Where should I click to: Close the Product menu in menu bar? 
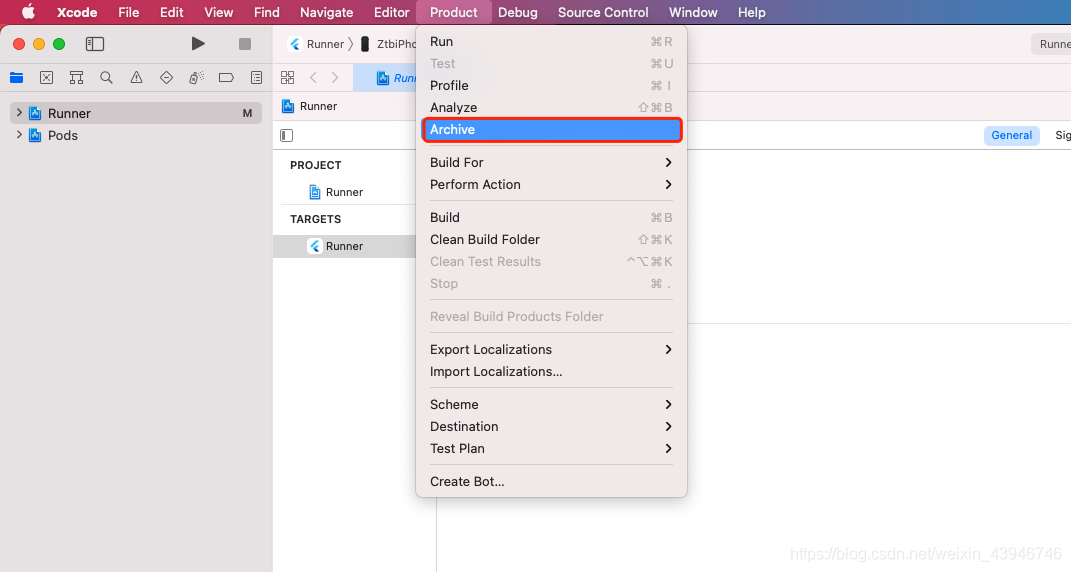(x=454, y=12)
